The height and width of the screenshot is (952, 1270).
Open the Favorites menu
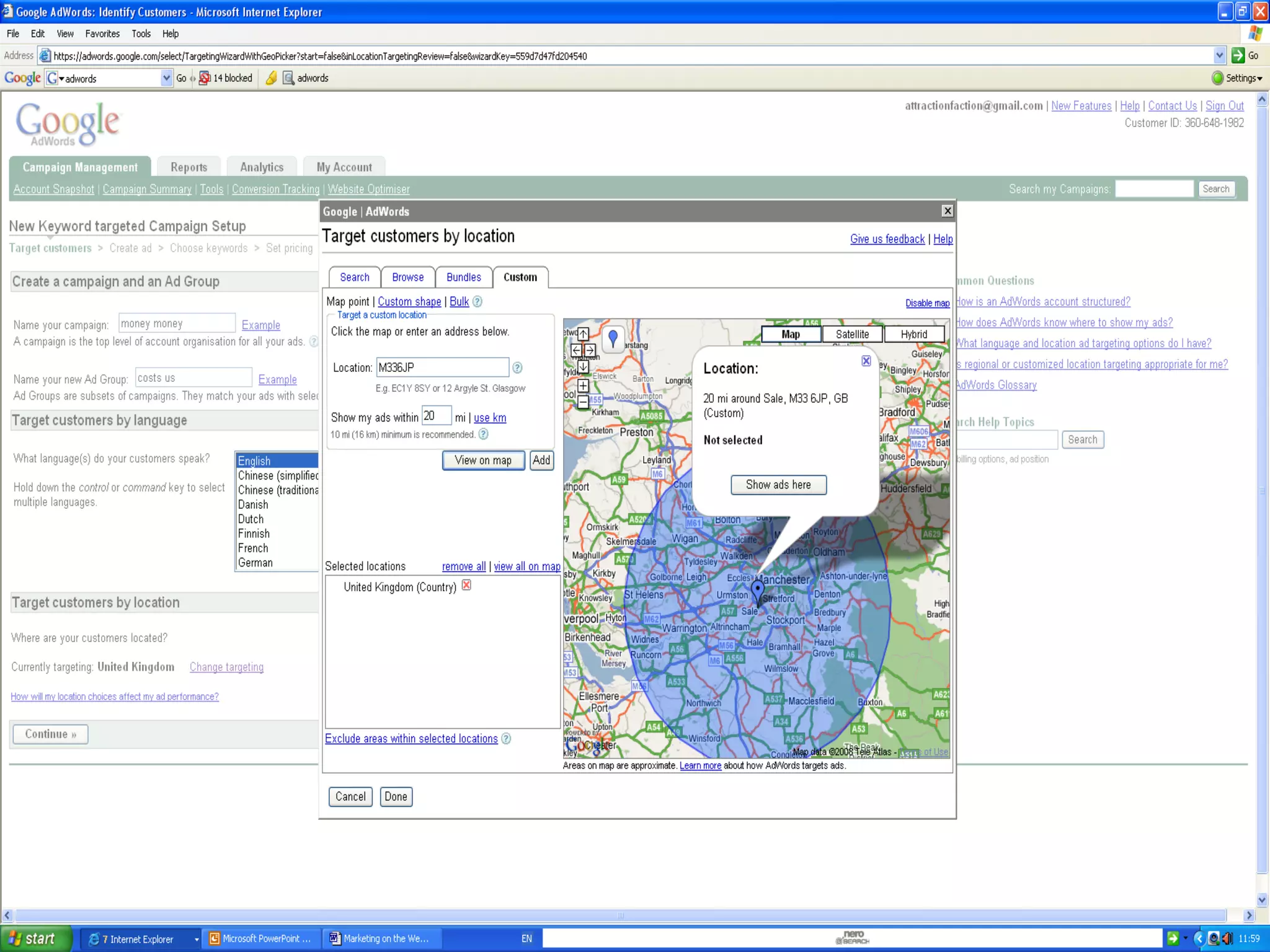tap(102, 34)
